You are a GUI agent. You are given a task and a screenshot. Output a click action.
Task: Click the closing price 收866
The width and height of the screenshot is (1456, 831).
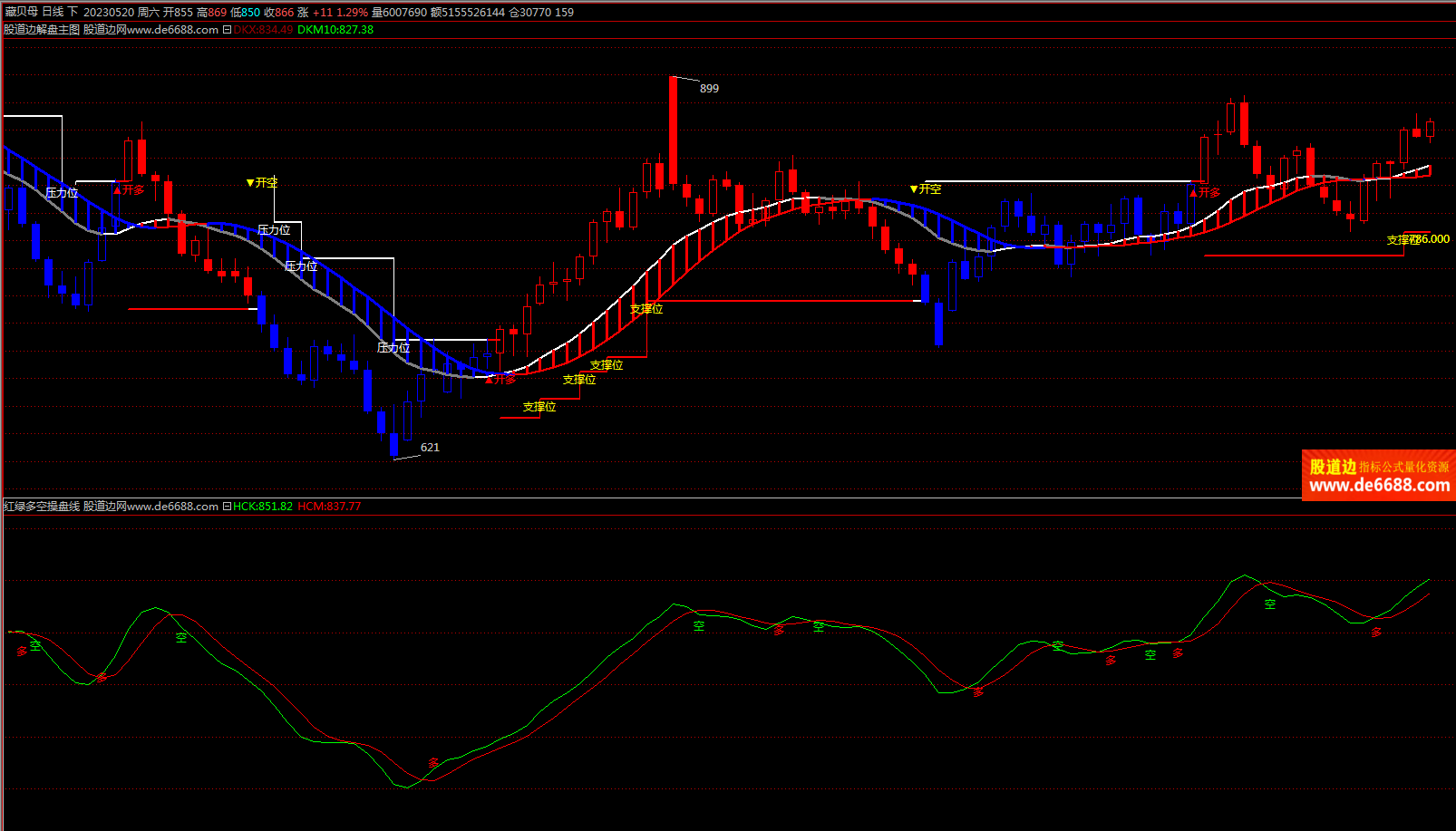(278, 13)
